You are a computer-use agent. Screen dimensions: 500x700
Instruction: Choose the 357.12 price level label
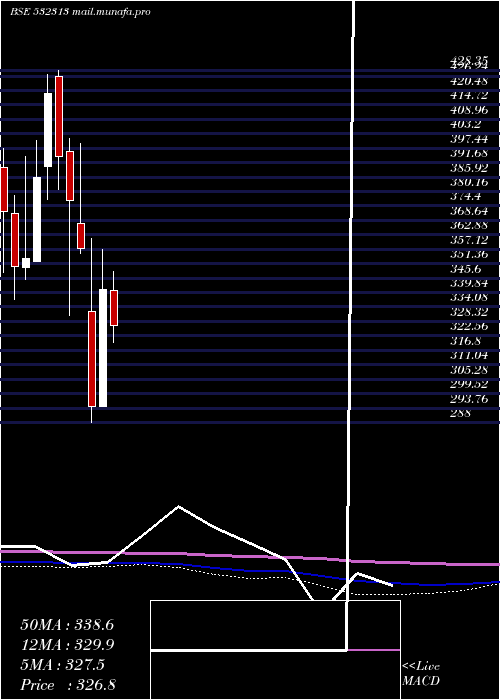click(x=469, y=240)
